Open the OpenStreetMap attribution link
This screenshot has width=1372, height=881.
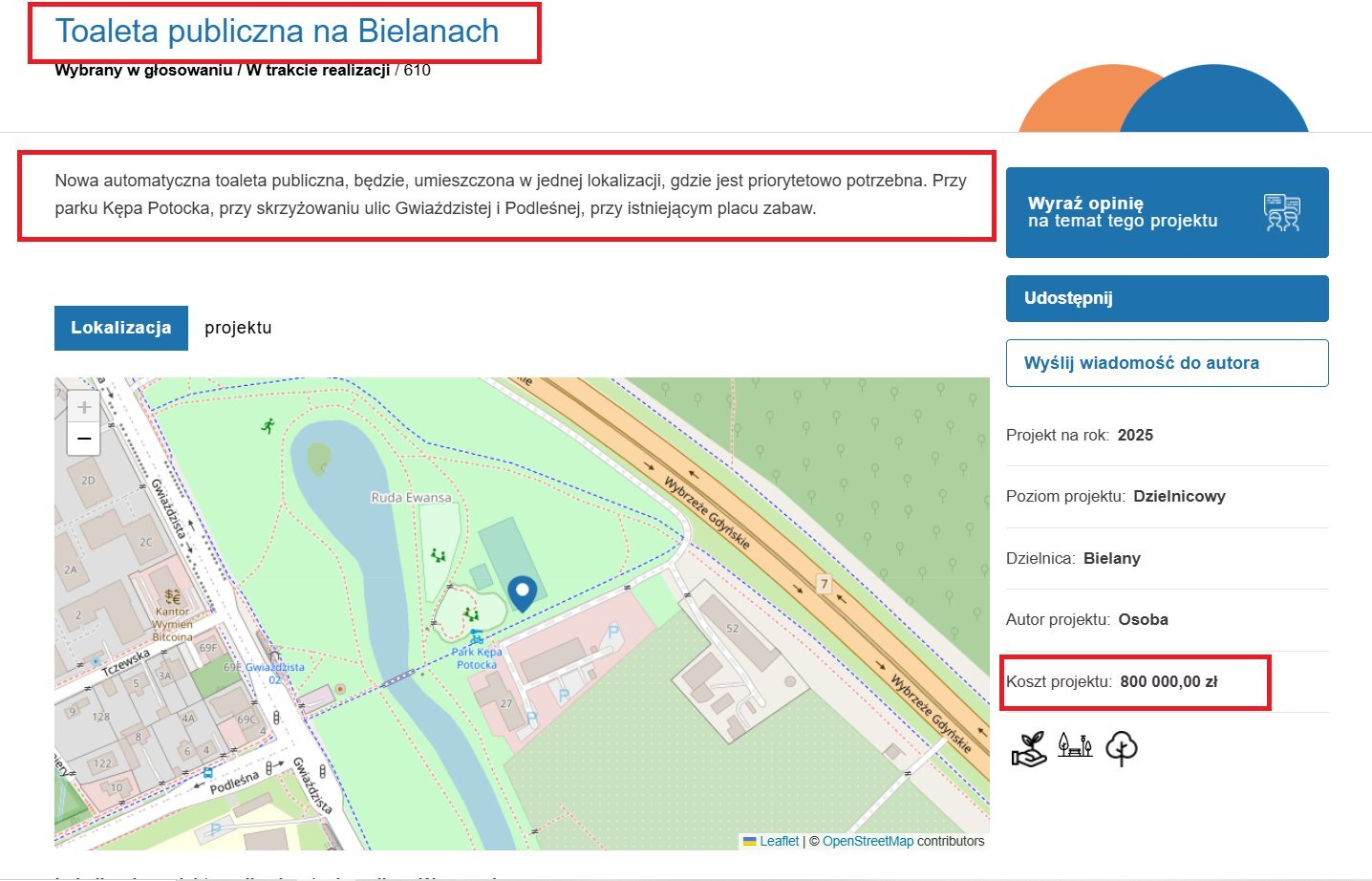point(868,841)
